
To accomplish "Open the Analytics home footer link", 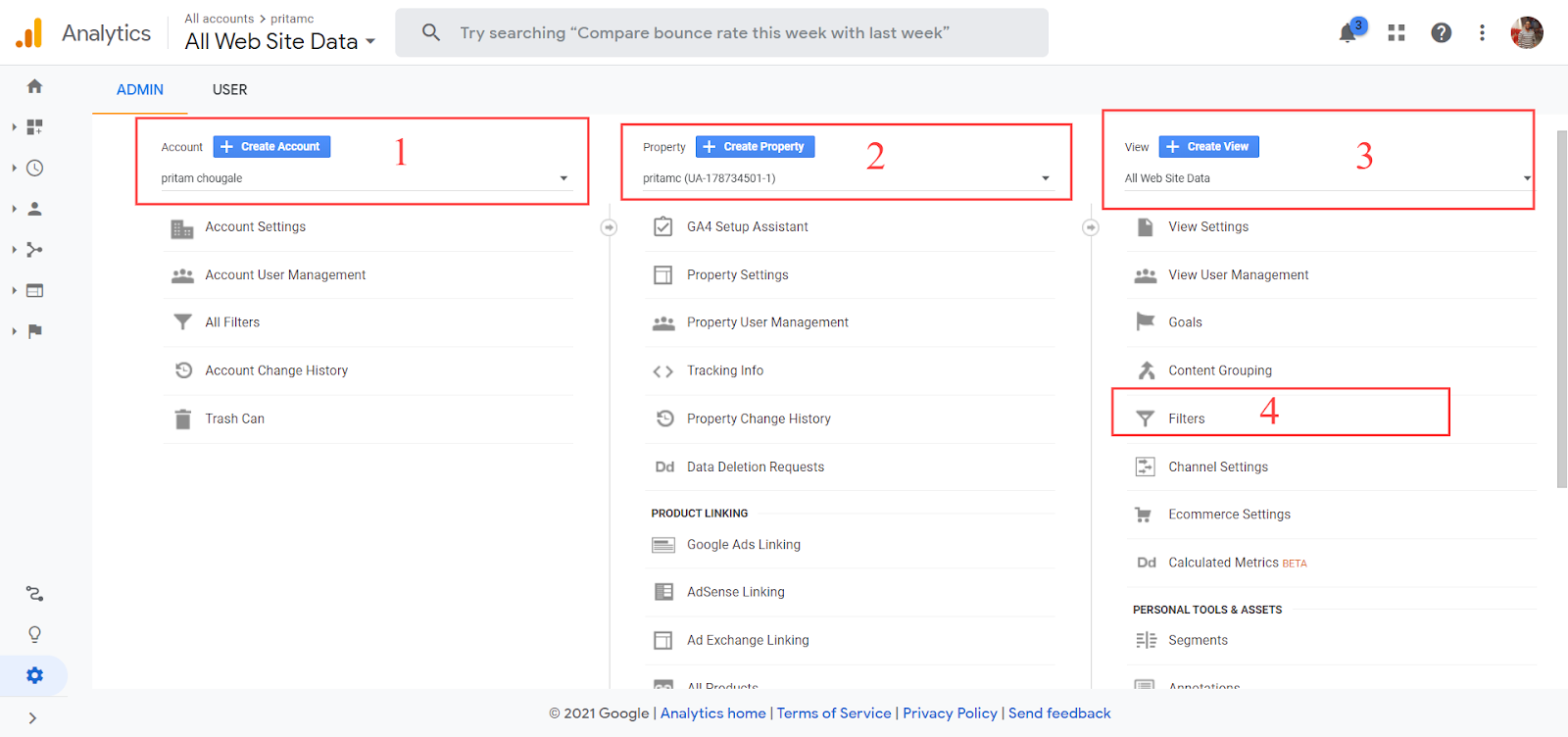I will pyautogui.click(x=713, y=713).
